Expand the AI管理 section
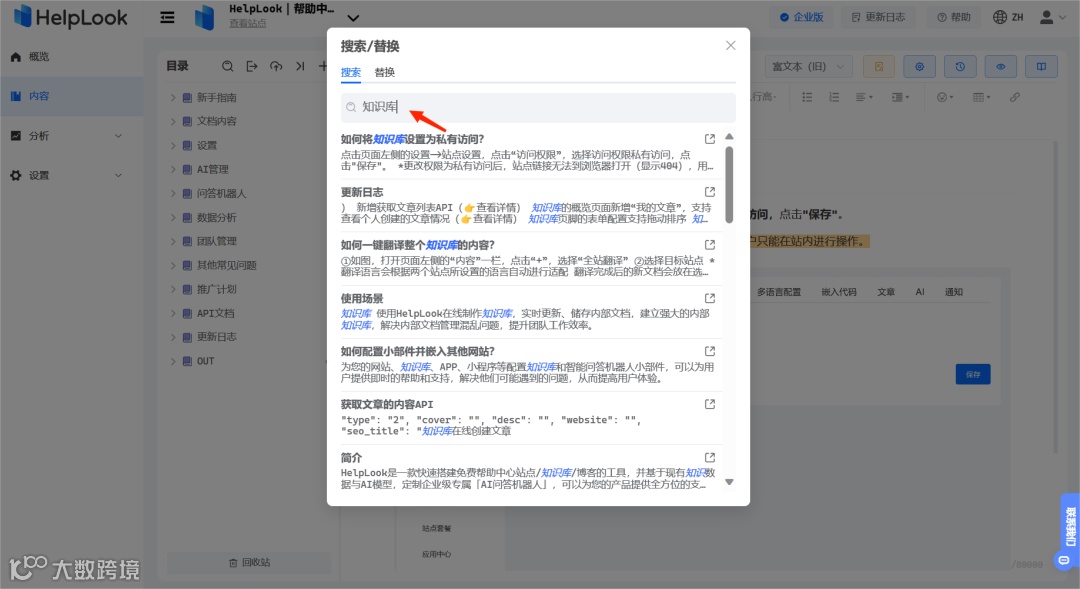This screenshot has height=589, width=1080. [175, 169]
